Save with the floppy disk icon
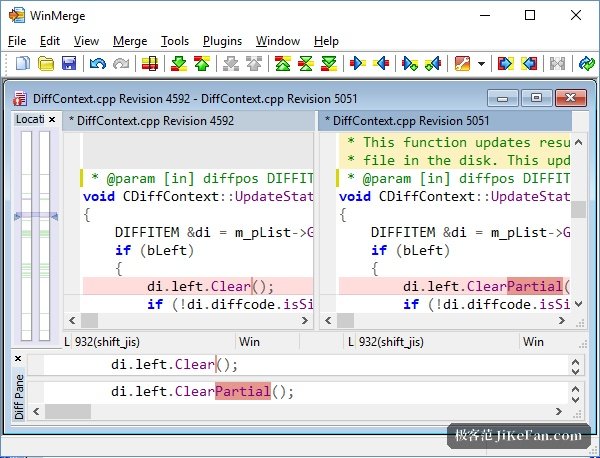Image resolution: width=600 pixels, height=458 pixels. click(69, 64)
